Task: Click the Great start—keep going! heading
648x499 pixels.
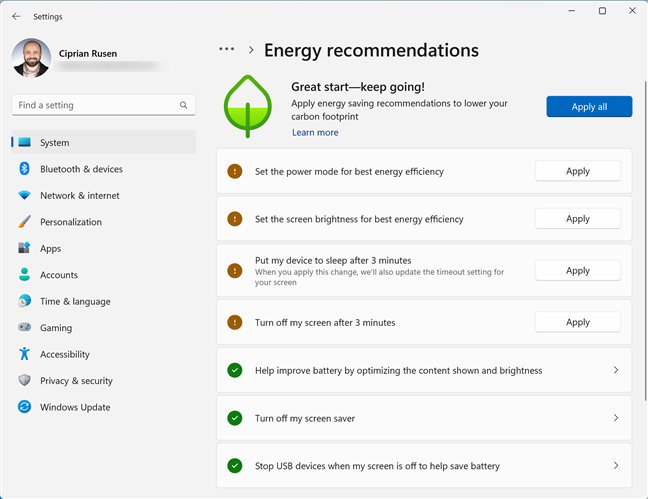Action: tap(358, 87)
